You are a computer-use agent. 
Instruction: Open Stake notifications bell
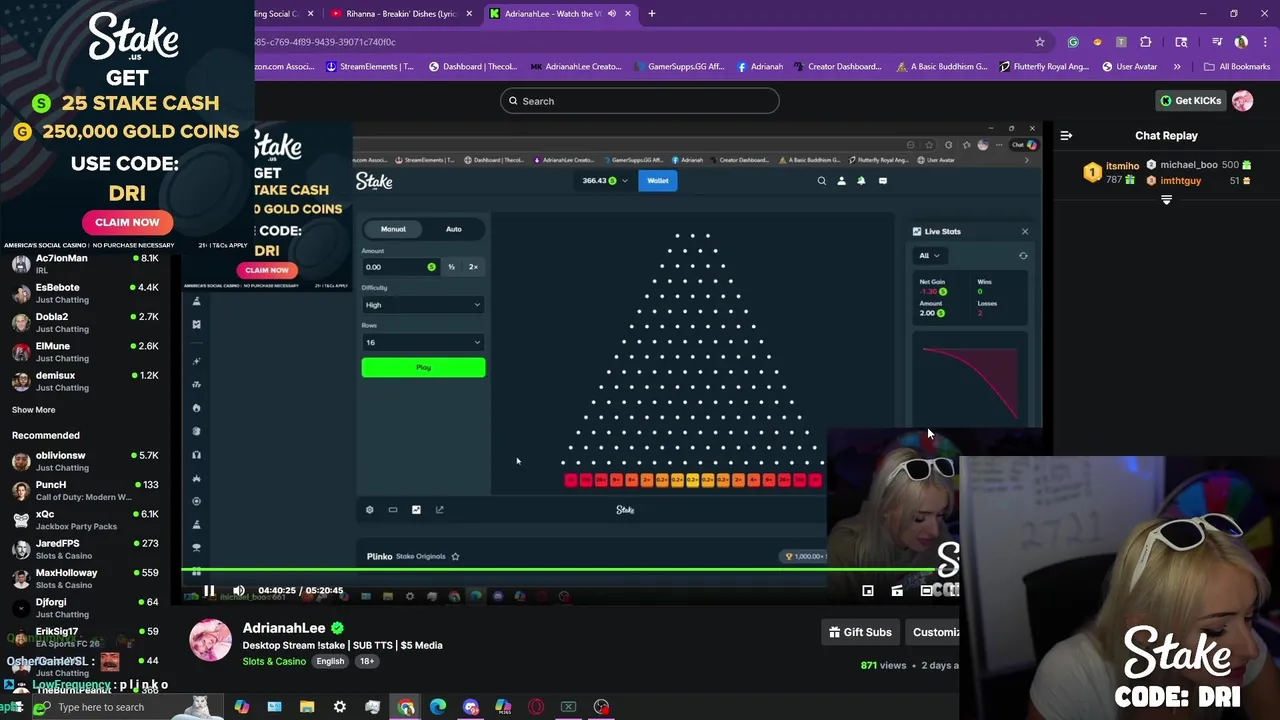pos(861,181)
